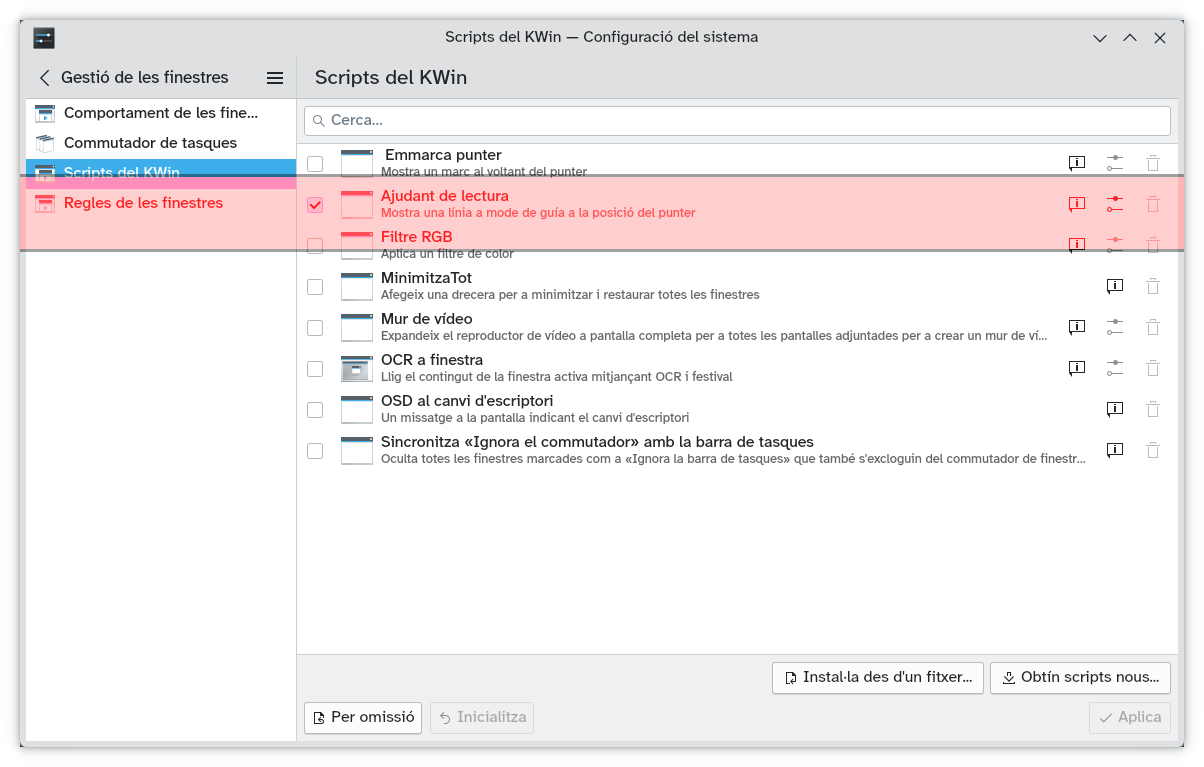The image size is (1204, 767).
Task: Open Commutador de tasques page
Action: point(161,143)
